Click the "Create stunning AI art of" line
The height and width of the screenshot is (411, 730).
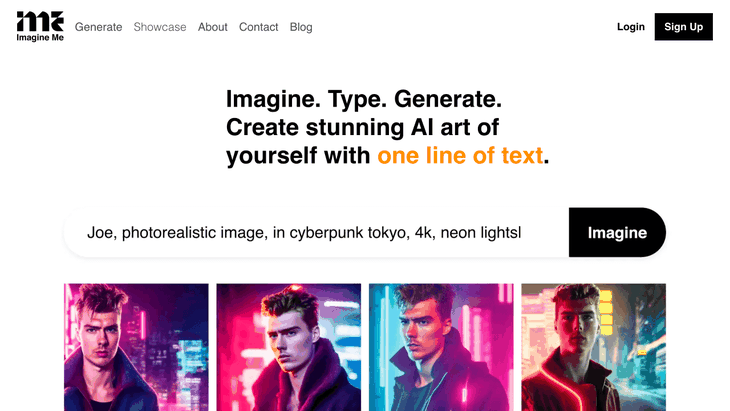click(x=363, y=127)
